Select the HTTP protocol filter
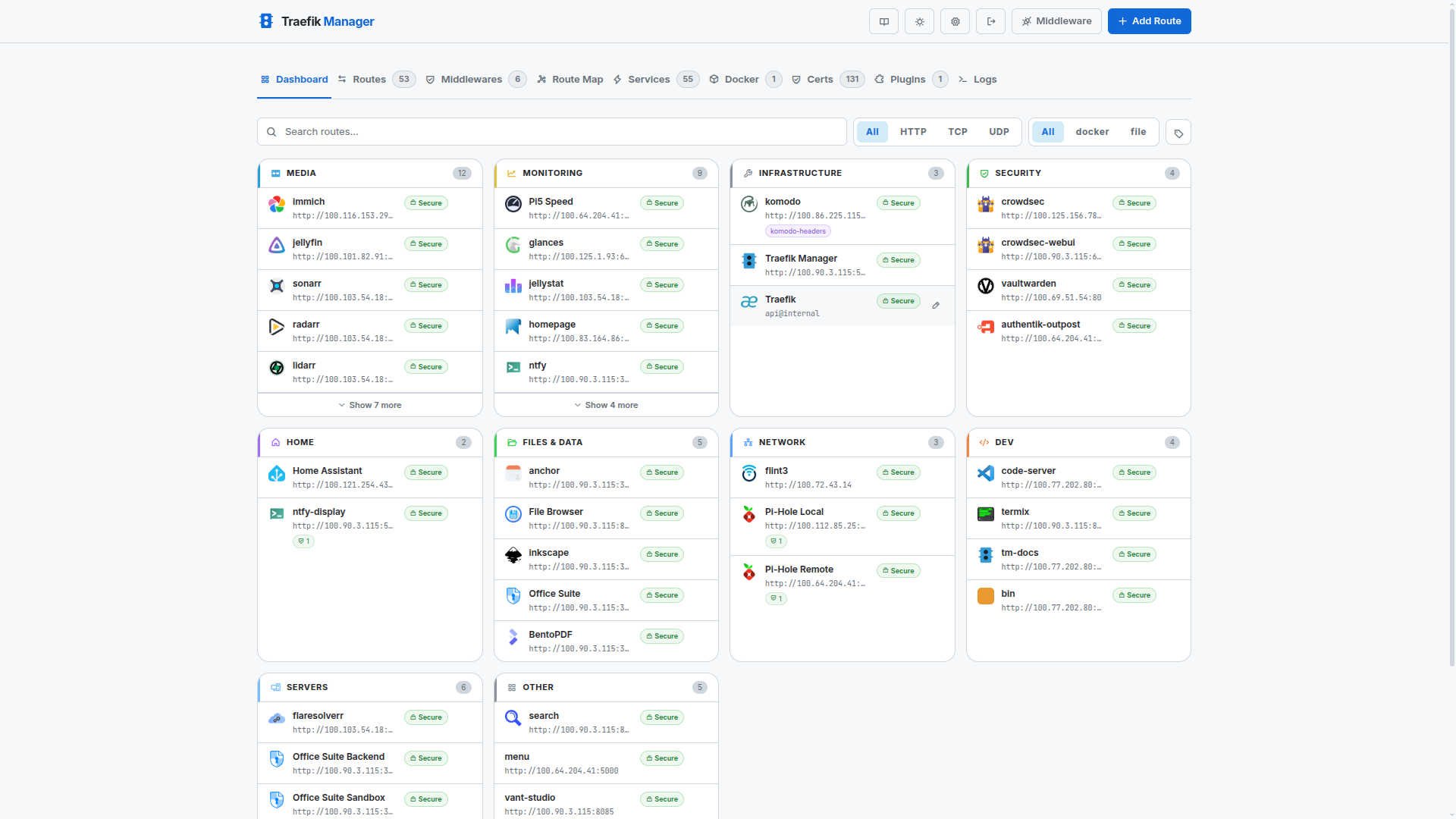The image size is (1456, 819). click(x=912, y=131)
